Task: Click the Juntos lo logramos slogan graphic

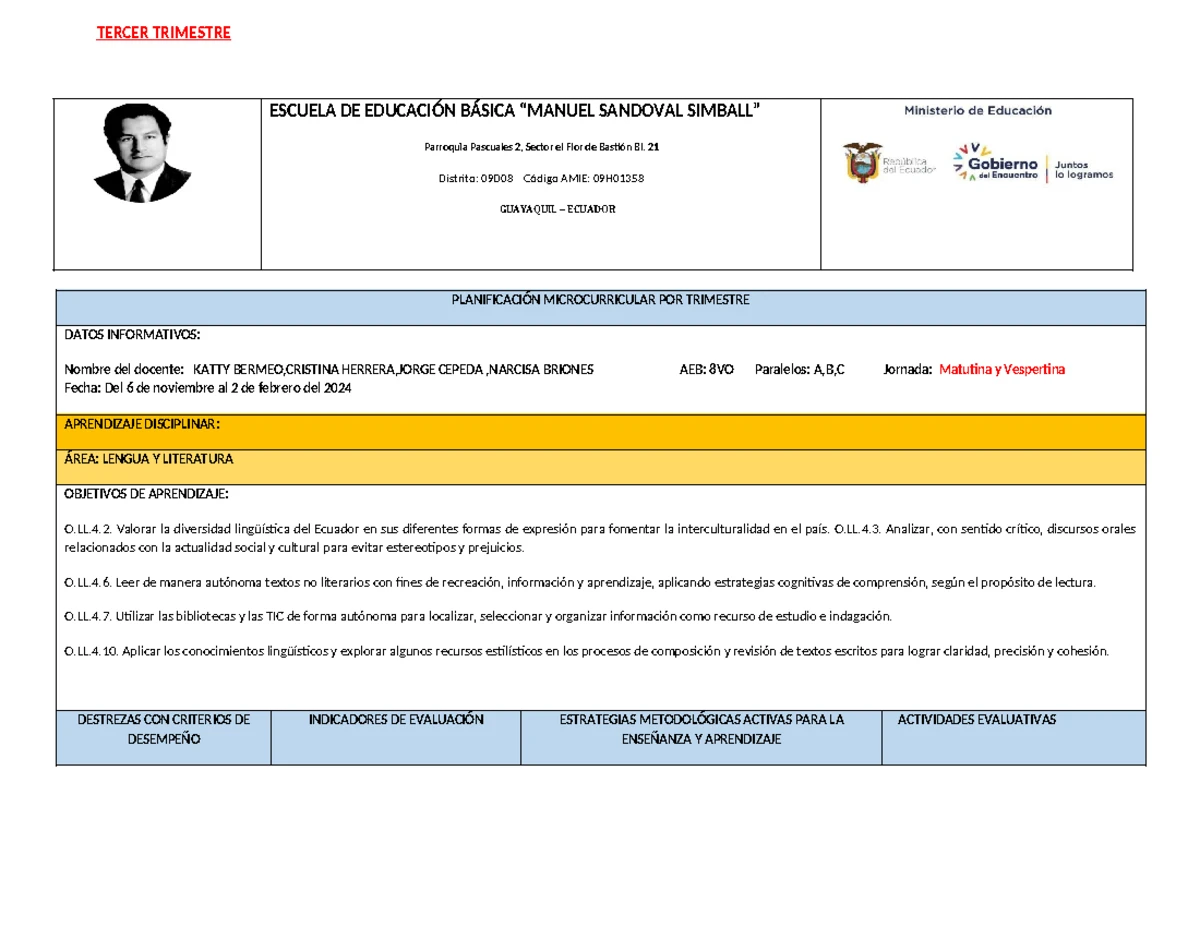Action: pos(1082,168)
